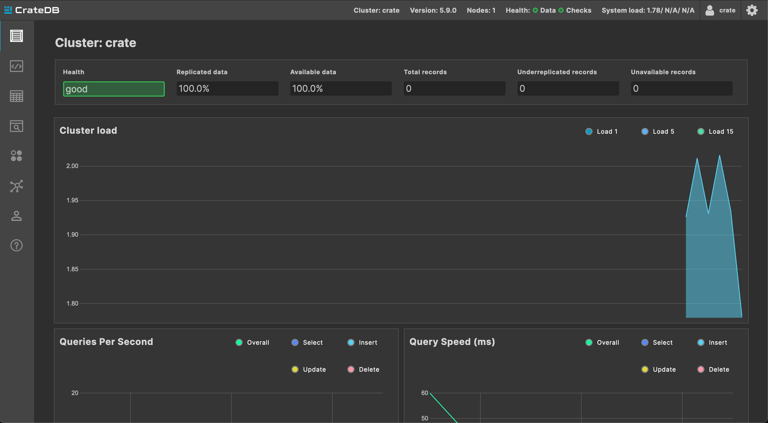
Task: Open the Views icon in sidebar
Action: pyautogui.click(x=16, y=126)
